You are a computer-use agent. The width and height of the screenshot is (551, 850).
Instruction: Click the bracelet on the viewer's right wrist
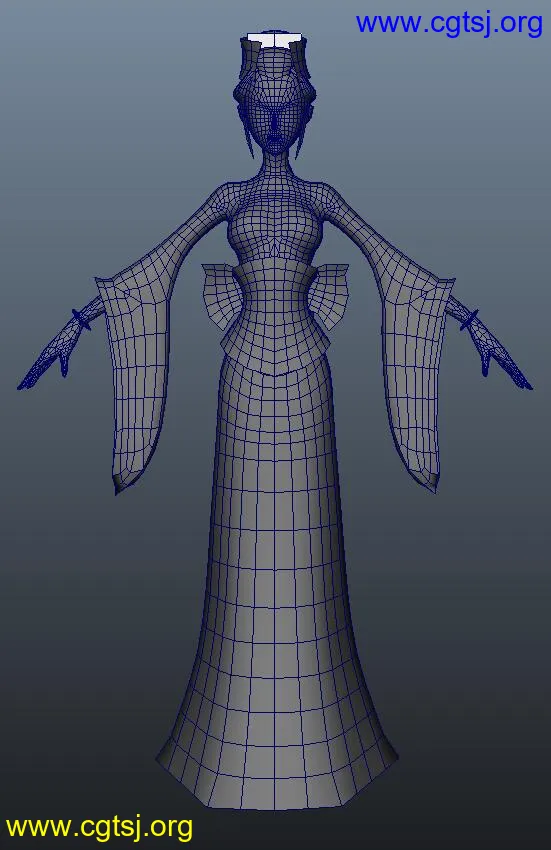[x=470, y=320]
